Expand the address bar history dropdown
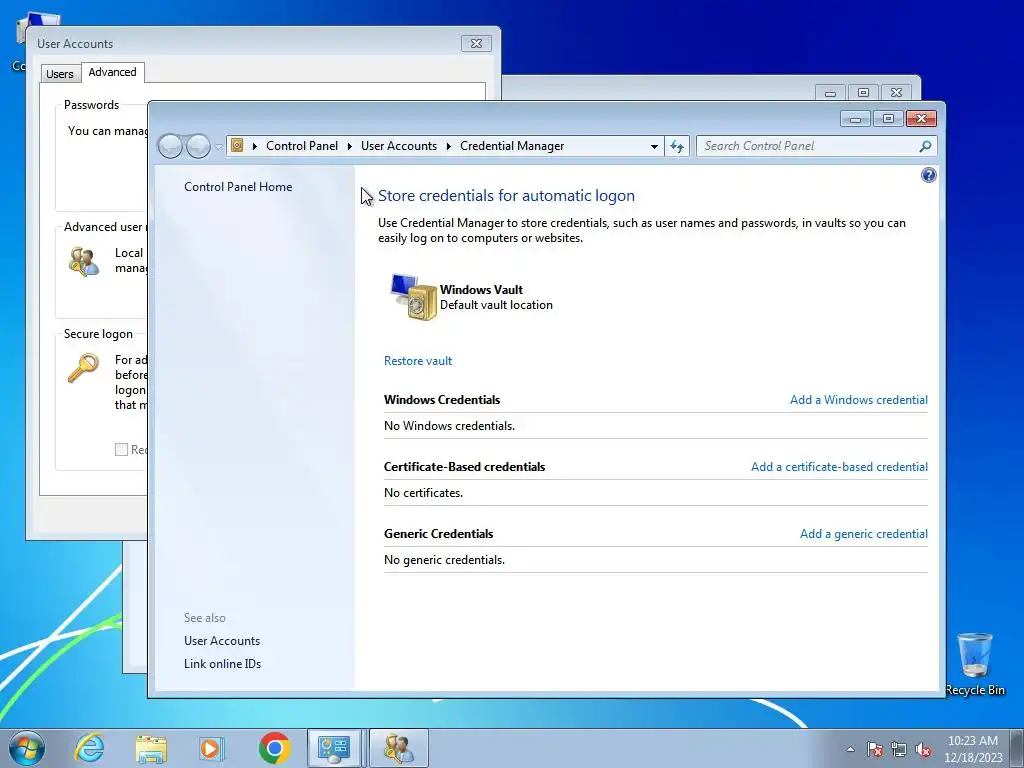 click(x=654, y=146)
